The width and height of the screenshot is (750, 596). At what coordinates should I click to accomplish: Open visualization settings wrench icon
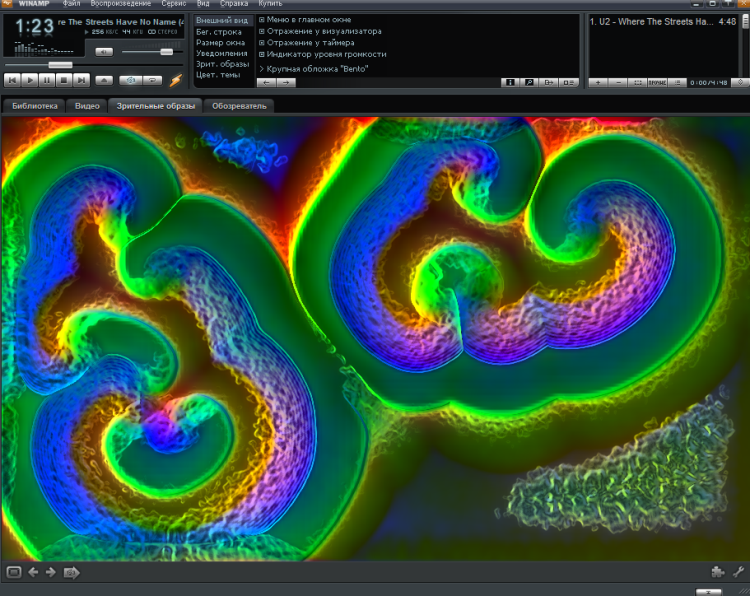click(738, 572)
